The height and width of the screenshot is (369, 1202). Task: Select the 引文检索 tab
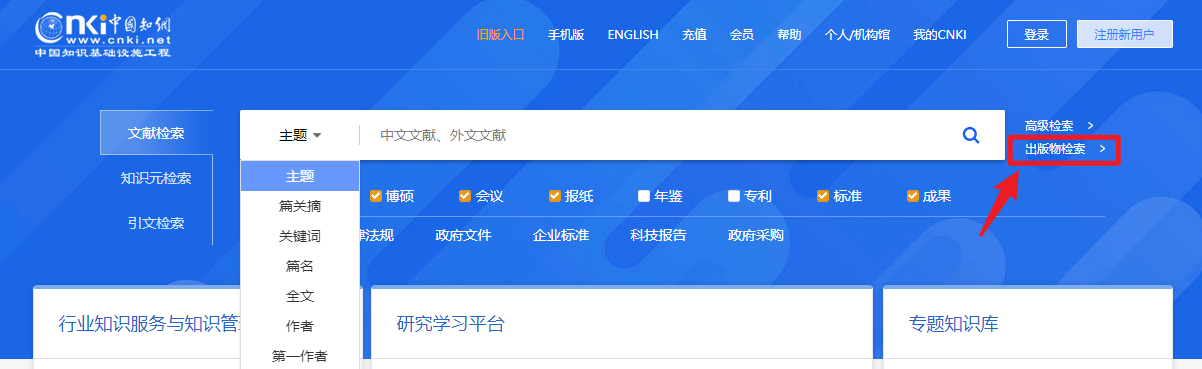(x=156, y=223)
